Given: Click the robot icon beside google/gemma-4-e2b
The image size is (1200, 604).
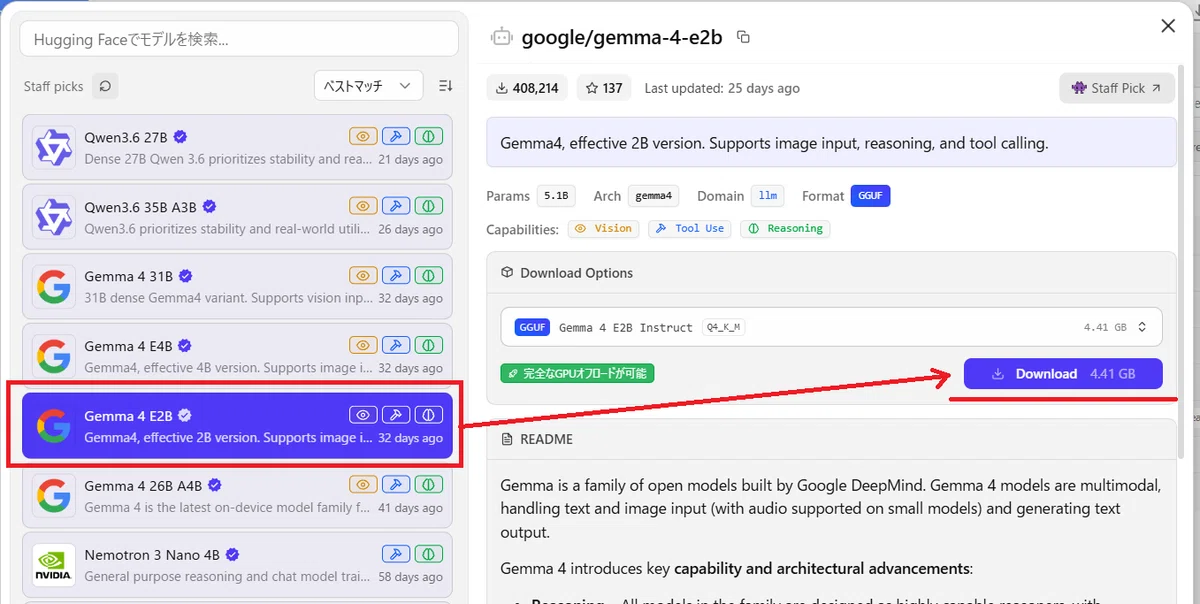Looking at the screenshot, I should 501,37.
